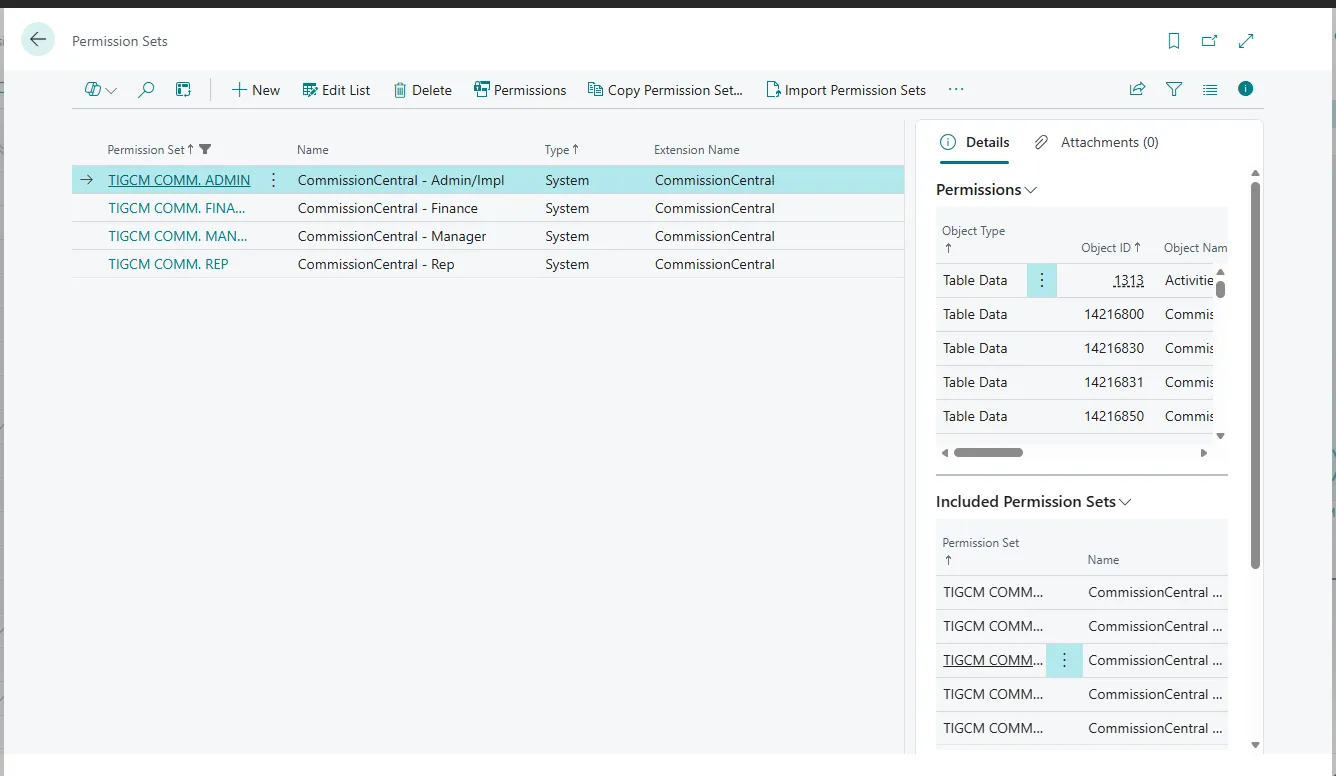Click the layout icon right of the search magnifier
Viewport: 1336px width, 776px height.
click(x=183, y=90)
